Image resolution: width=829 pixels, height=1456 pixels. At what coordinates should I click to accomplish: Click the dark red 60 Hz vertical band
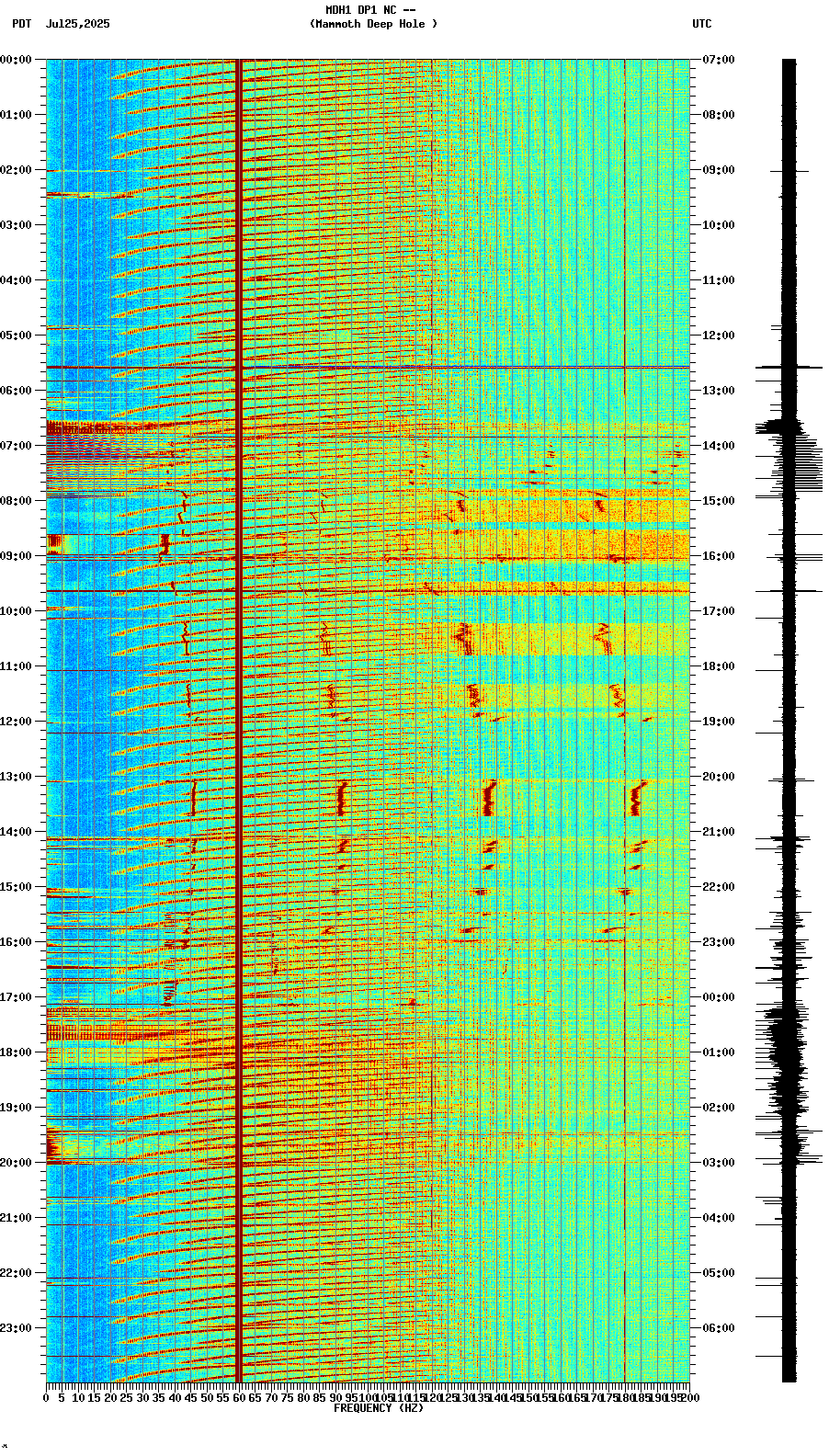(239, 721)
